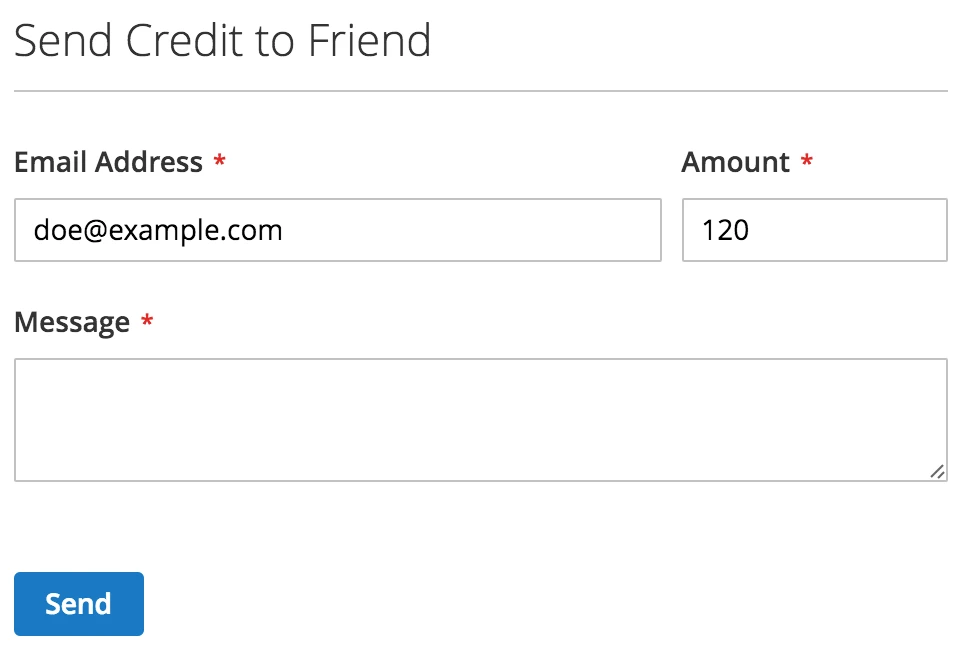The width and height of the screenshot is (980, 658).
Task: Click the Send button text label
Action: click(x=77, y=604)
